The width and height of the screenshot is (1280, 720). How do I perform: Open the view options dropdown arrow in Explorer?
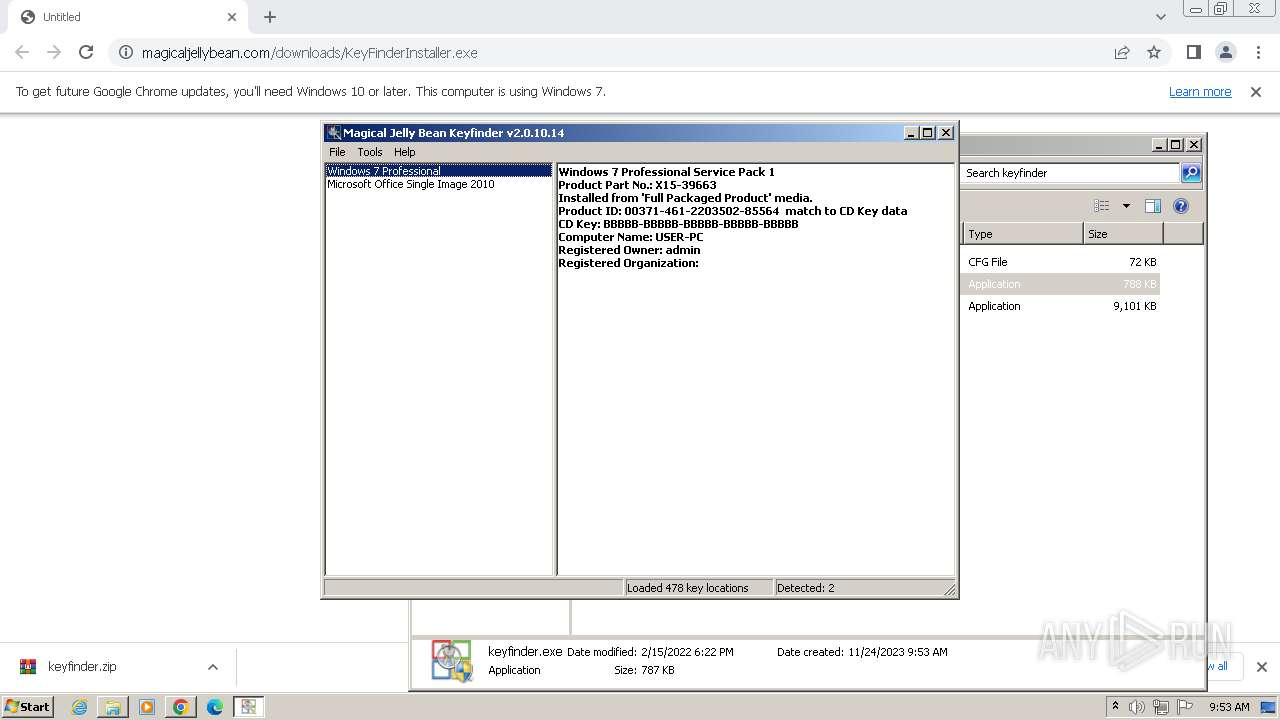[x=1126, y=206]
